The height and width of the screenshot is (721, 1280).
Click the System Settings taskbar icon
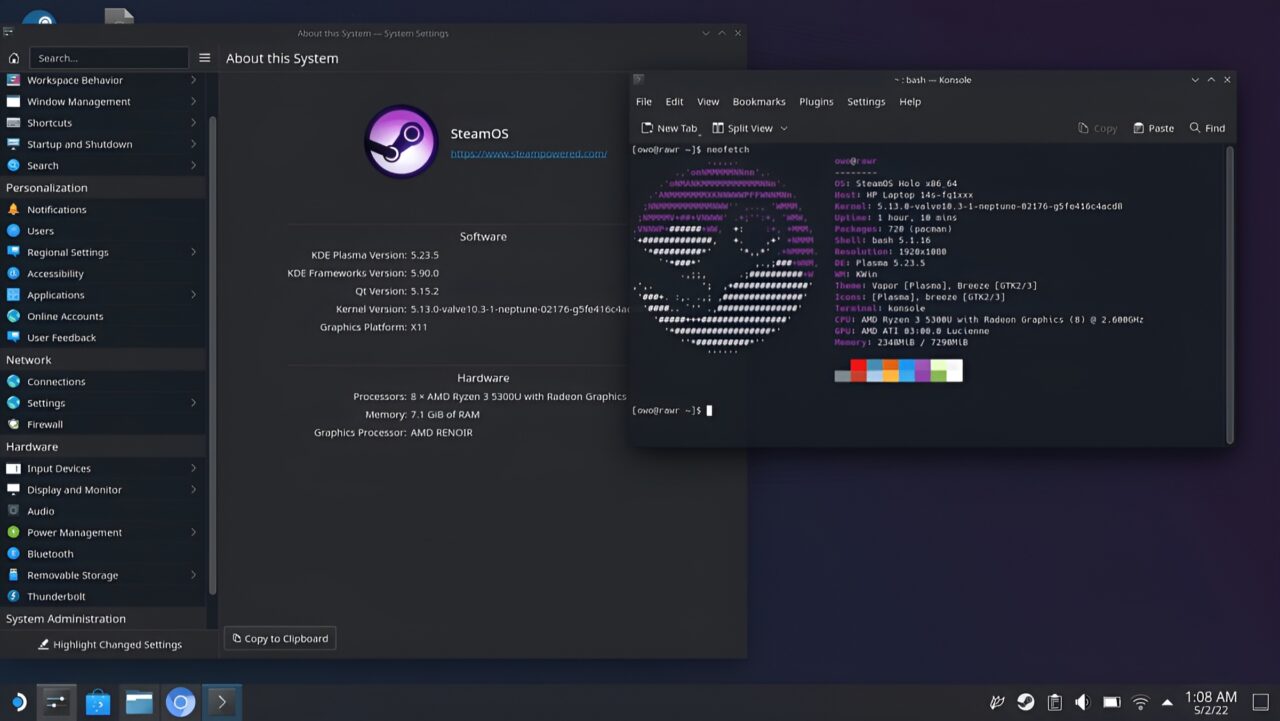(56, 702)
